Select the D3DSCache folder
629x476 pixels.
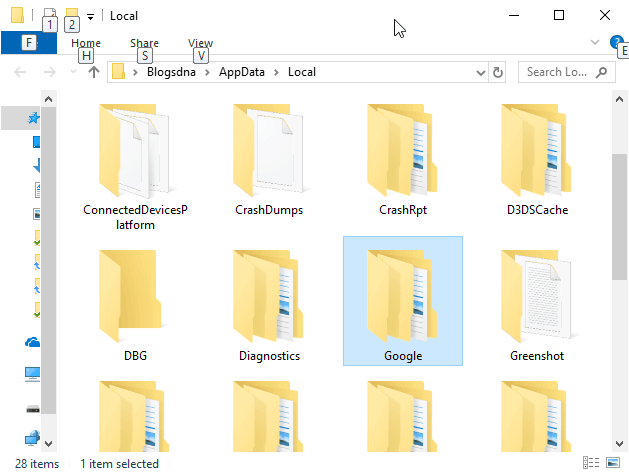pos(537,160)
